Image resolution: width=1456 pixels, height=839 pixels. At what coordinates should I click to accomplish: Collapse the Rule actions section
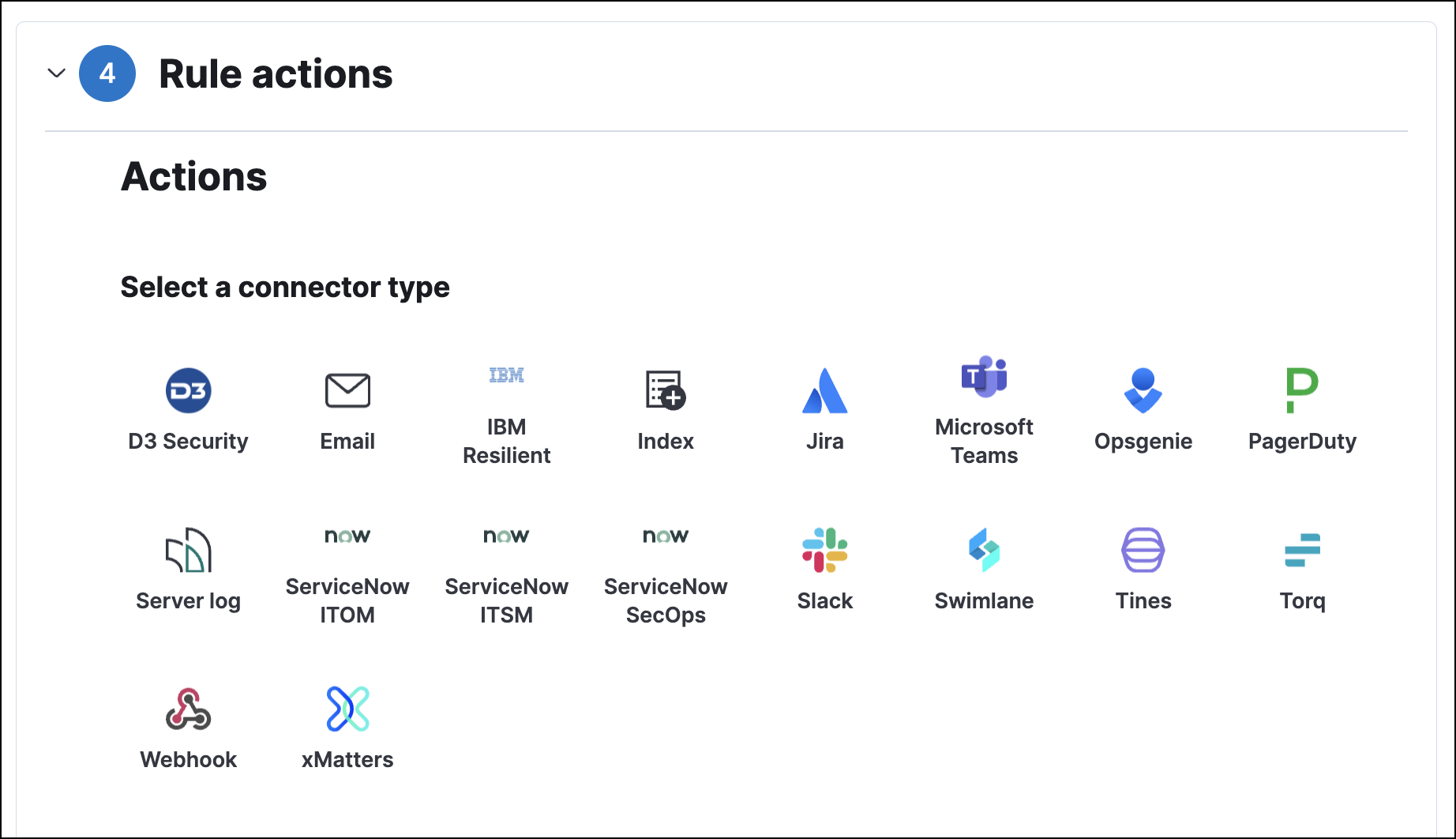[x=54, y=73]
